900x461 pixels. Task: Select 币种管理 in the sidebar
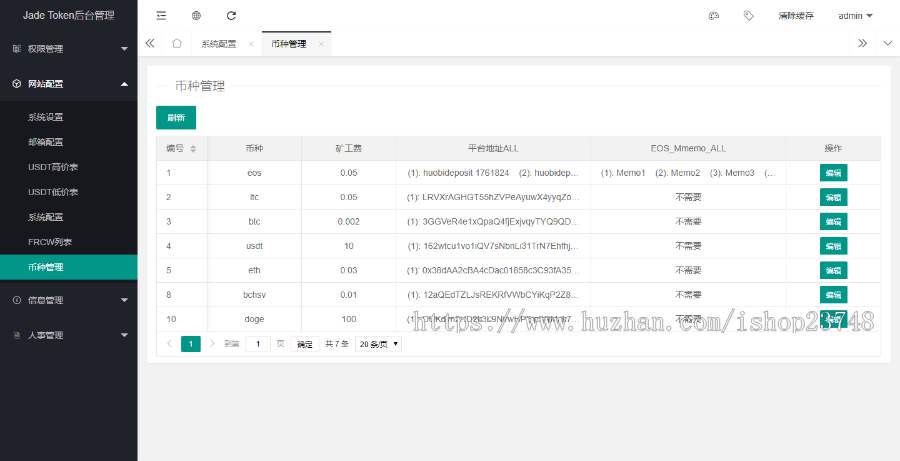(69, 267)
